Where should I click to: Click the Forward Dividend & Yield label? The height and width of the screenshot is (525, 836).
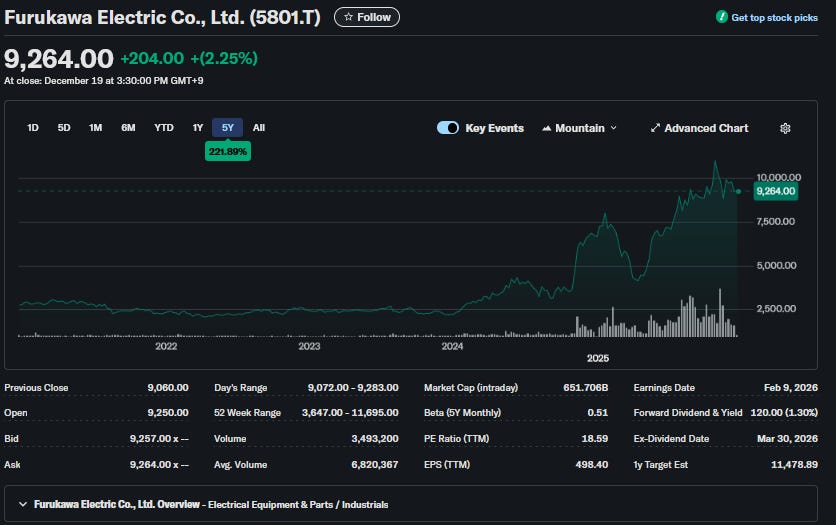[688, 413]
